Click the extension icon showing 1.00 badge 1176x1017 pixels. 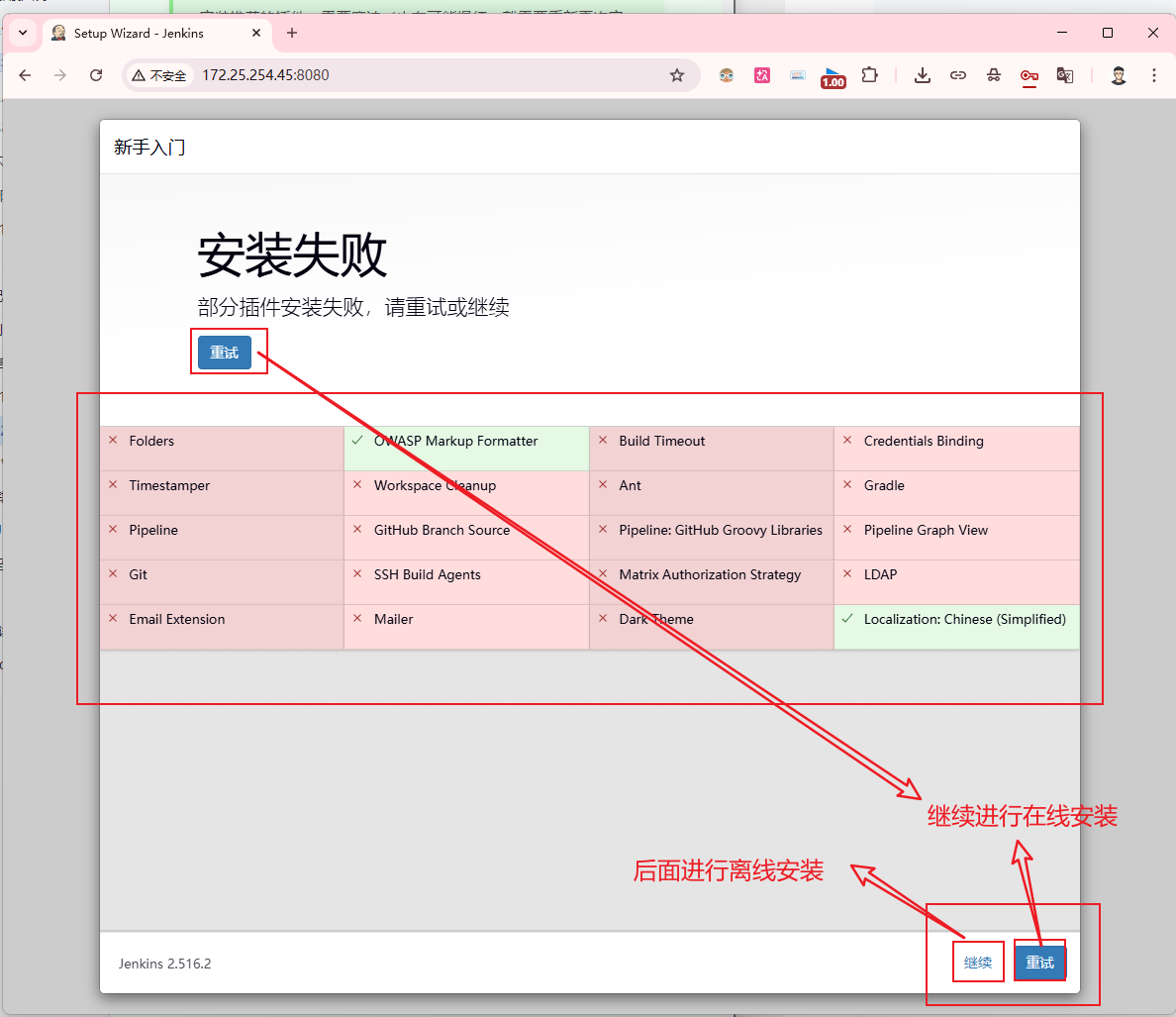[833, 77]
